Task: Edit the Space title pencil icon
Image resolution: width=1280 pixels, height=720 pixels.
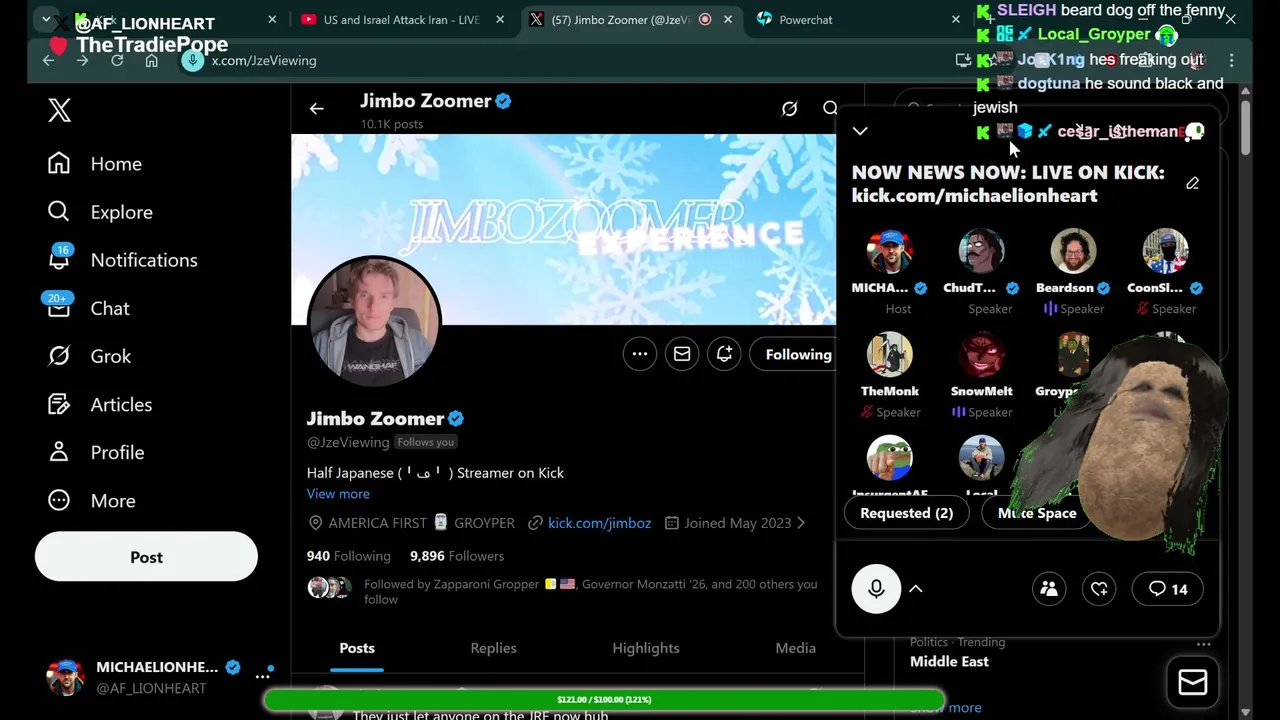Action: (1192, 183)
